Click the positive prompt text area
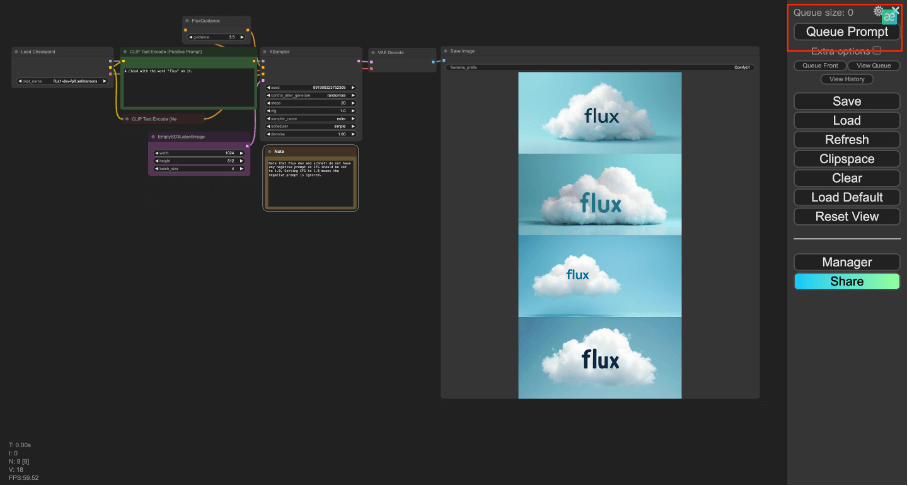 (189, 87)
